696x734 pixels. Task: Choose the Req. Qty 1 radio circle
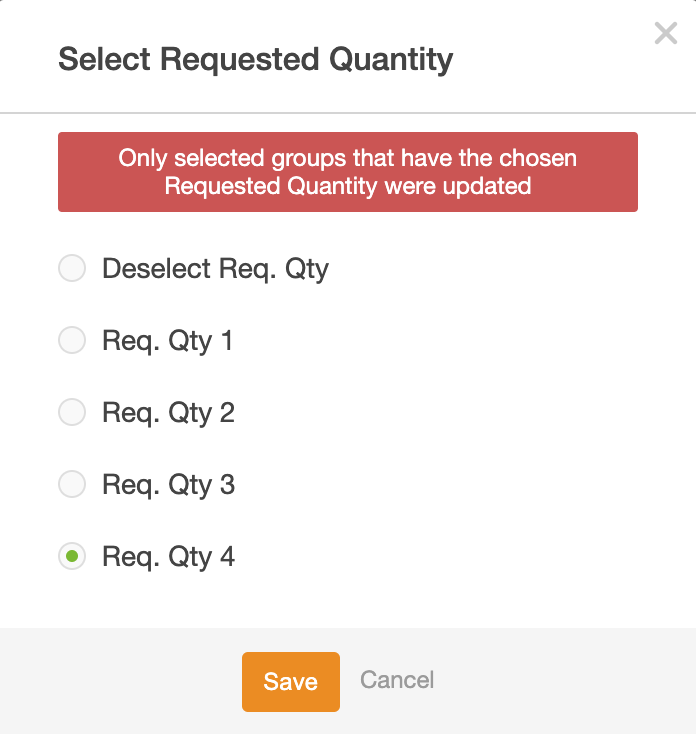point(72,341)
